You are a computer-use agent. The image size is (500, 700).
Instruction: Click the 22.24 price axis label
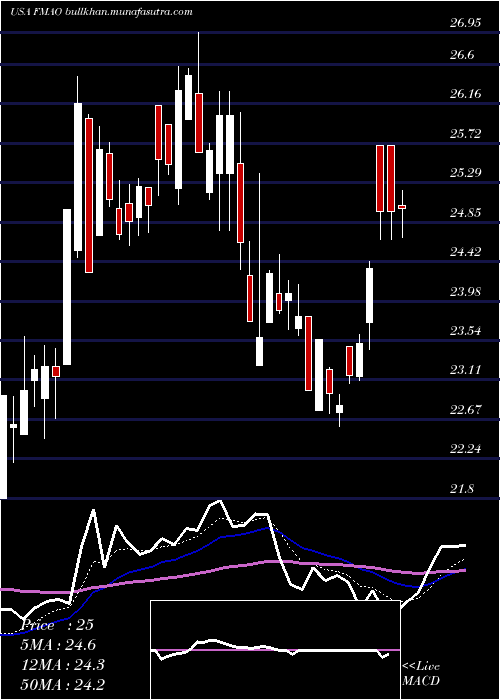(466, 449)
